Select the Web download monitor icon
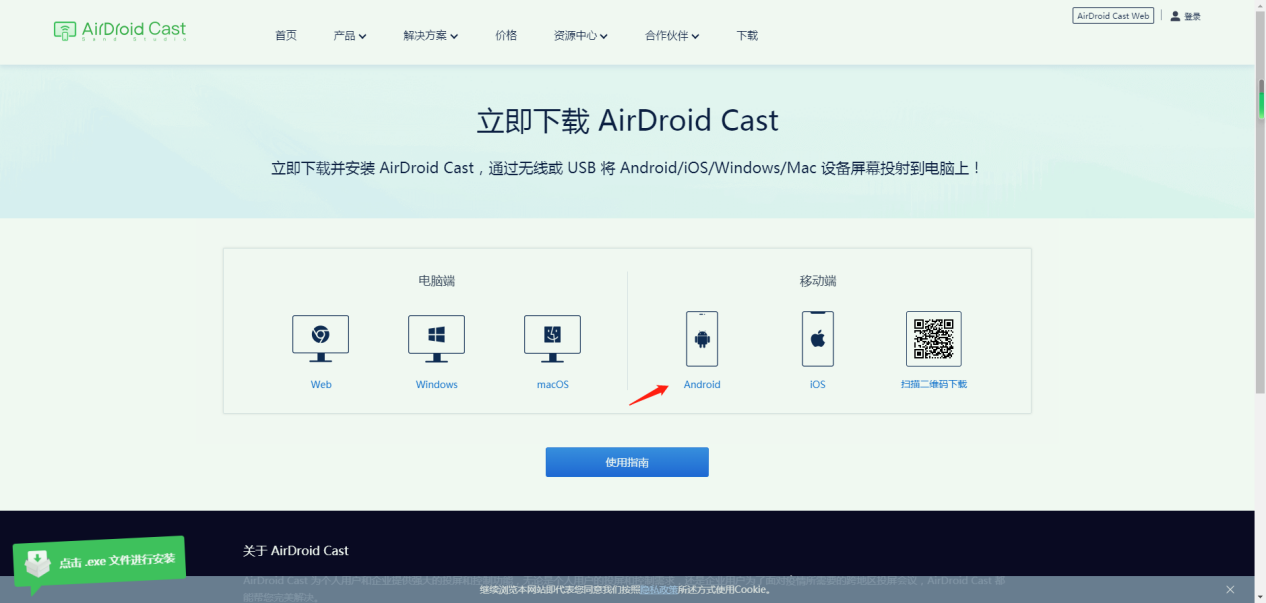1266x603 pixels. coord(321,340)
